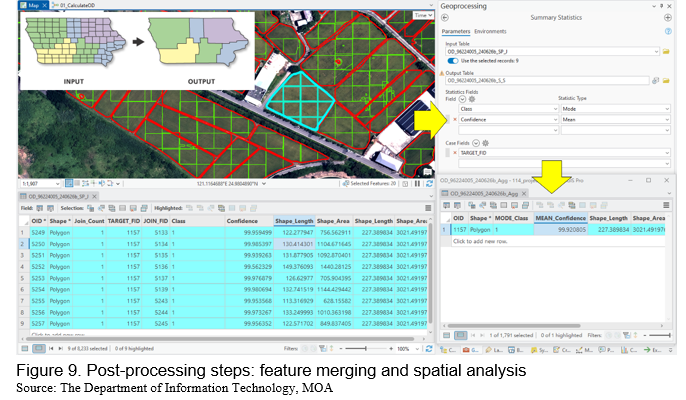Adjust the table zoom percentage slider
Image resolution: width=686 pixels, height=400 pixels.
click(366, 349)
